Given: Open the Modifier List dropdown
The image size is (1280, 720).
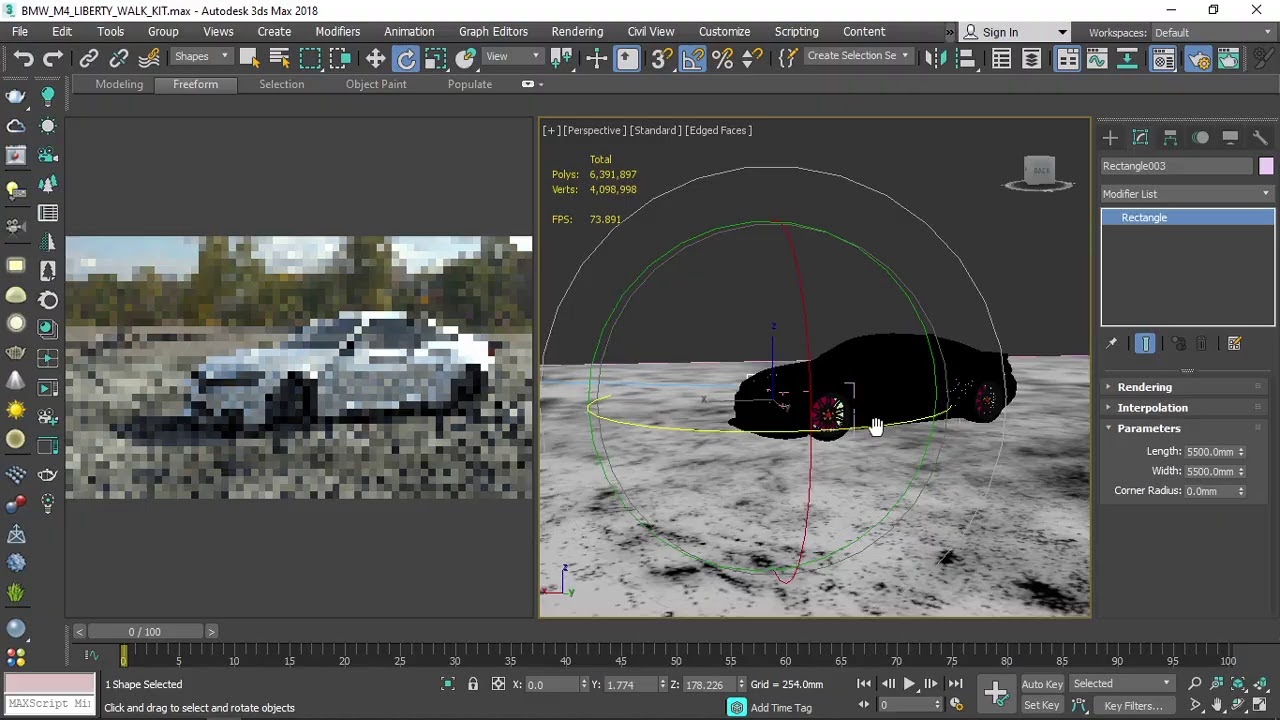Looking at the screenshot, I should (1187, 194).
